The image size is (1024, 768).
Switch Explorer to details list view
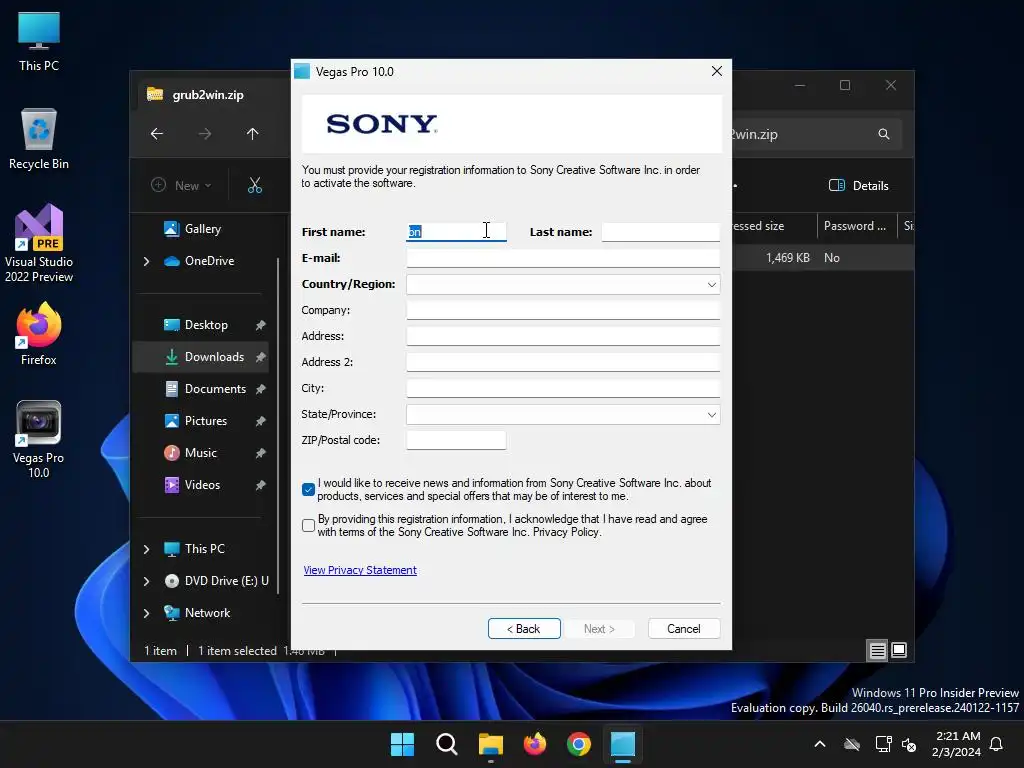coord(877,650)
